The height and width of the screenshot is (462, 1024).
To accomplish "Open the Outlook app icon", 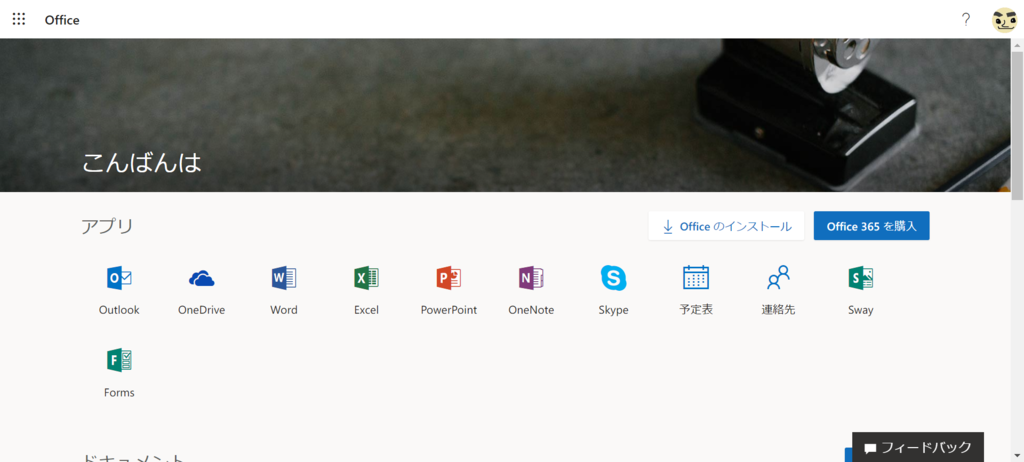I will pos(119,278).
